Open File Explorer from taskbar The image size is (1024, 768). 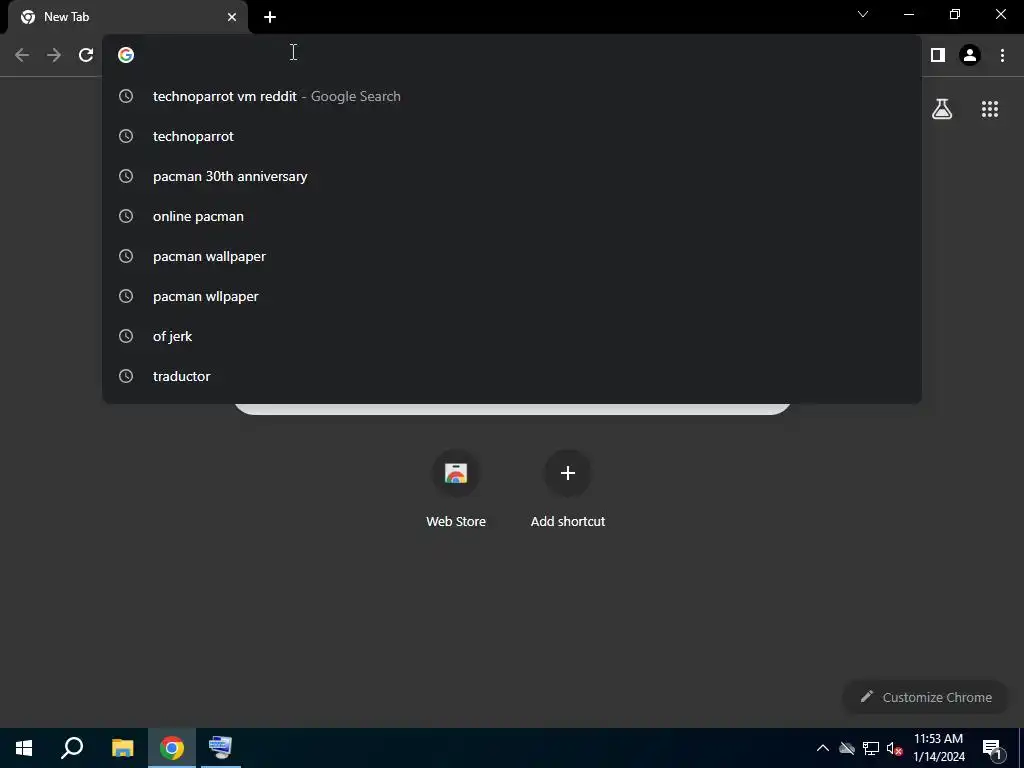(x=122, y=748)
